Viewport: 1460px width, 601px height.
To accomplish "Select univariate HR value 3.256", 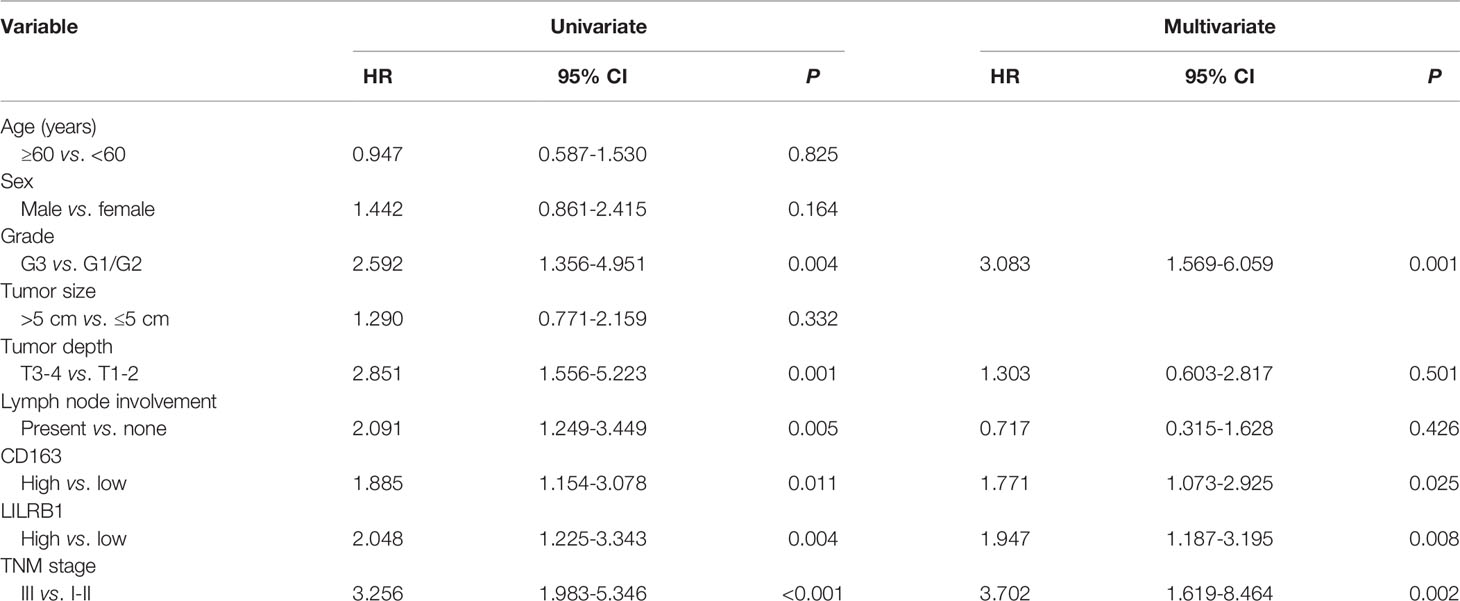I will pyautogui.click(x=379, y=594).
